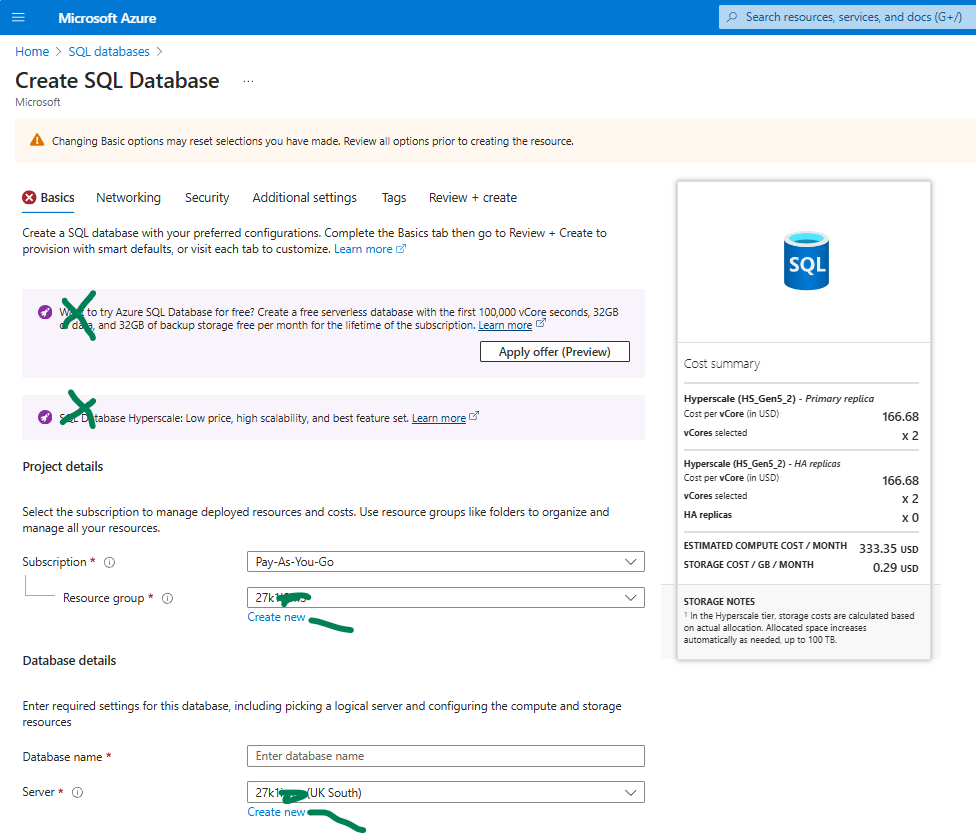Image resolution: width=976 pixels, height=833 pixels.
Task: Click external link icon in free offer box
Action: 541,323
